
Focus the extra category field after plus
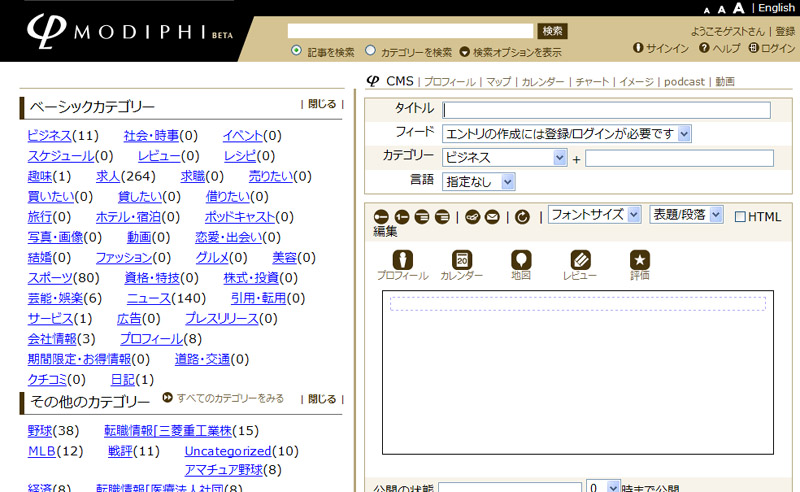pyautogui.click(x=680, y=158)
